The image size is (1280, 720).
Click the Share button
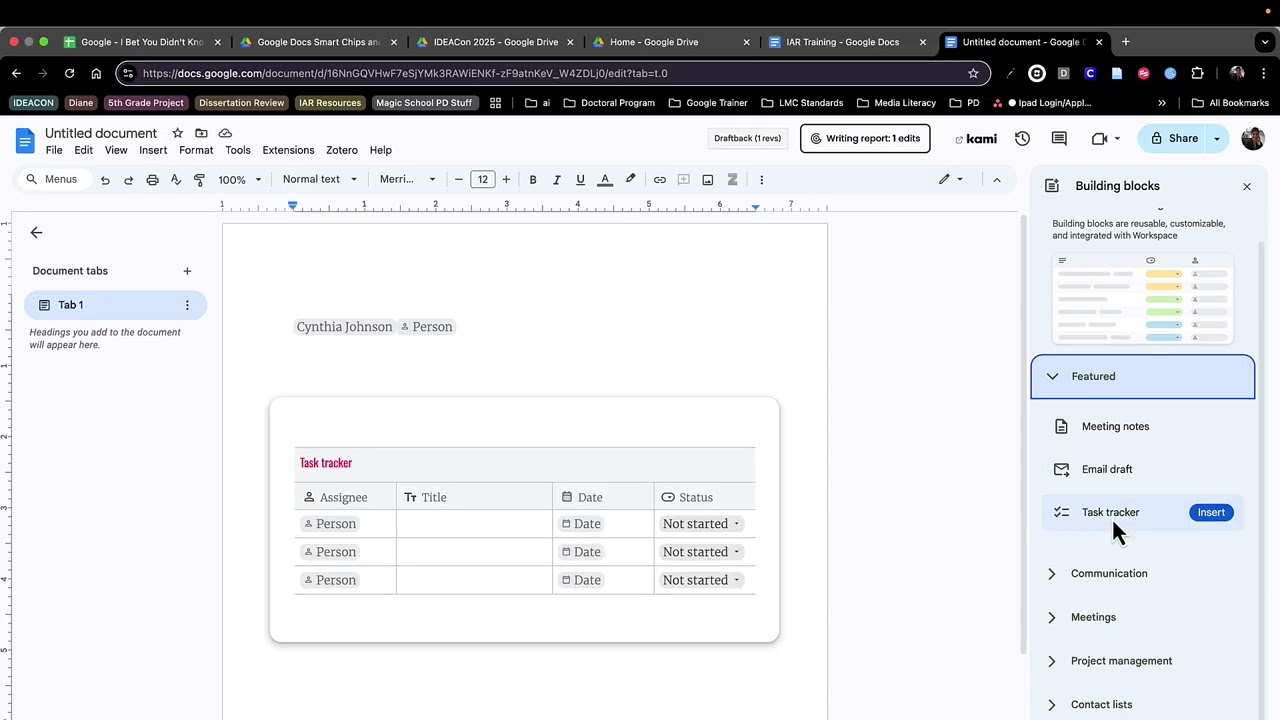[x=1174, y=139]
